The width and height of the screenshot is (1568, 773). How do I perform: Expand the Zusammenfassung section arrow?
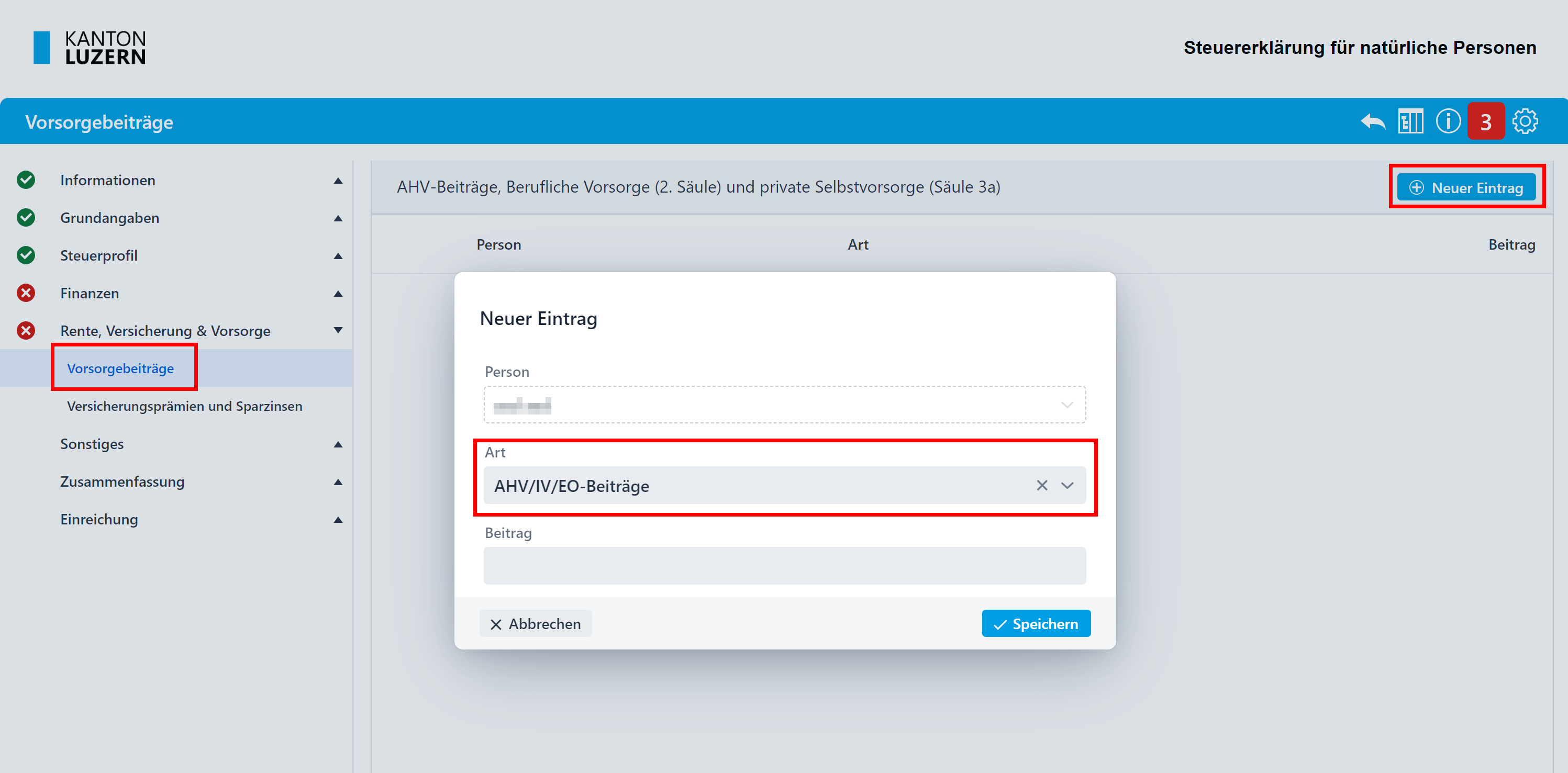[x=338, y=482]
